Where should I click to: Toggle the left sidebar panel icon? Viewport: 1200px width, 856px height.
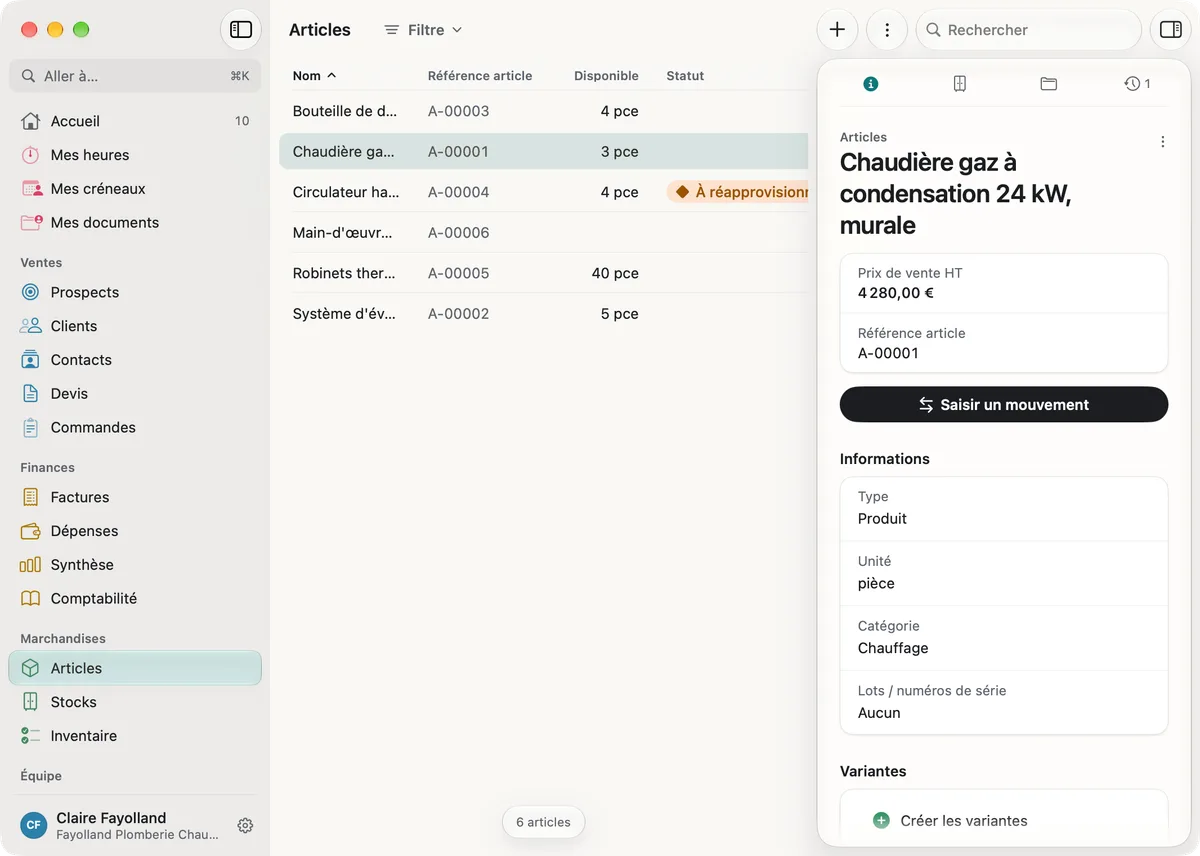point(241,30)
